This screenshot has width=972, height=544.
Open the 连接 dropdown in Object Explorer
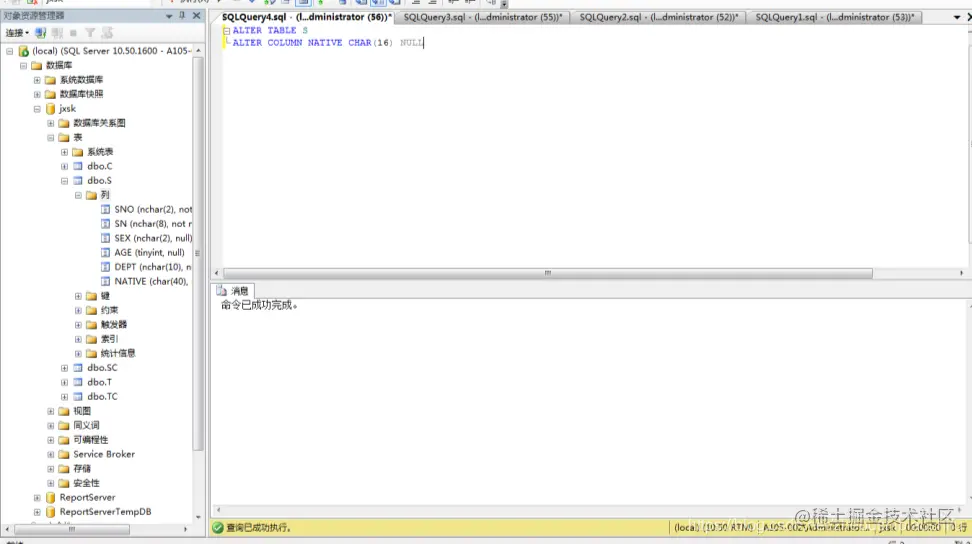[17, 33]
